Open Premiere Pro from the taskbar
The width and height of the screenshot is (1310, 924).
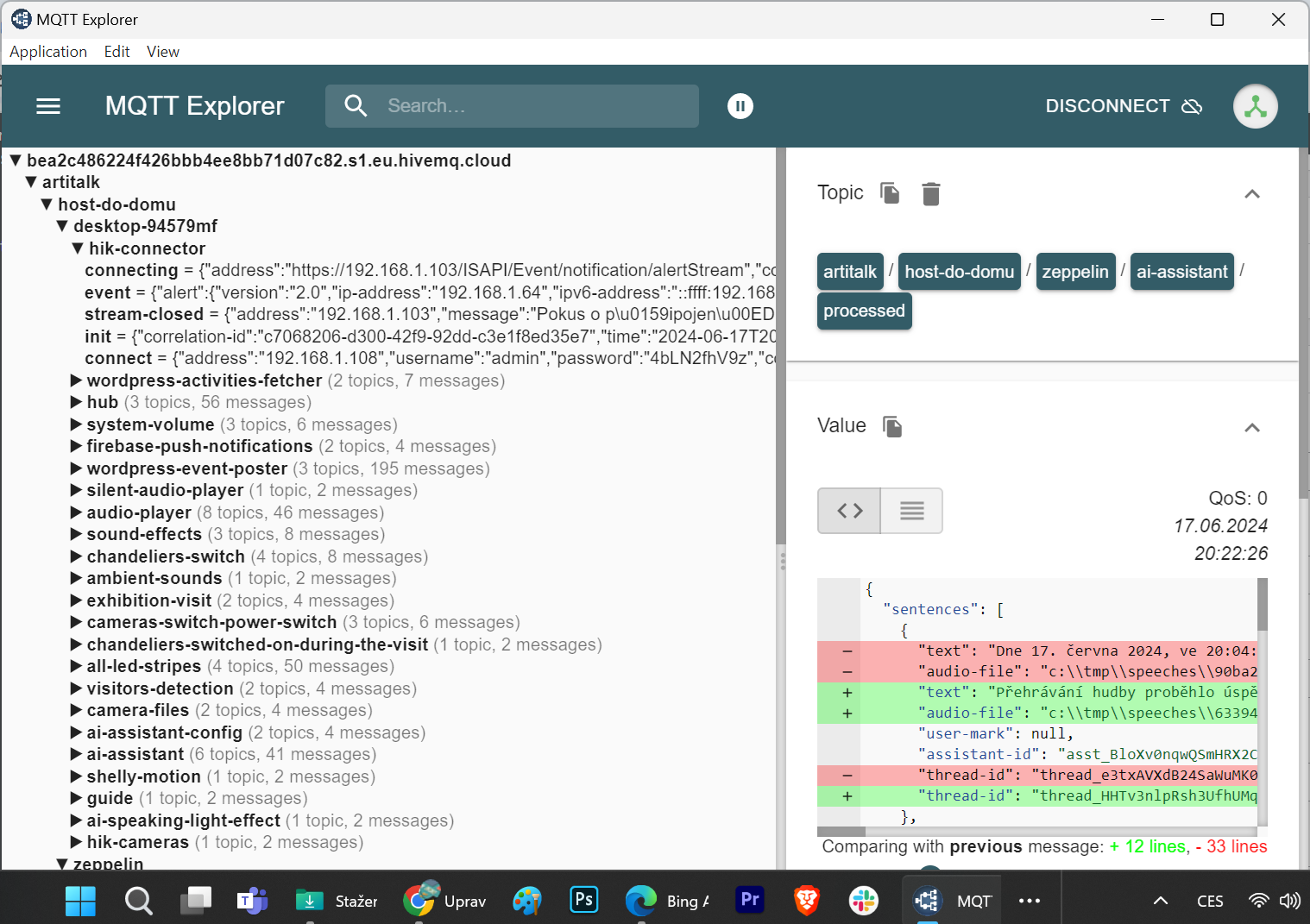click(750, 899)
